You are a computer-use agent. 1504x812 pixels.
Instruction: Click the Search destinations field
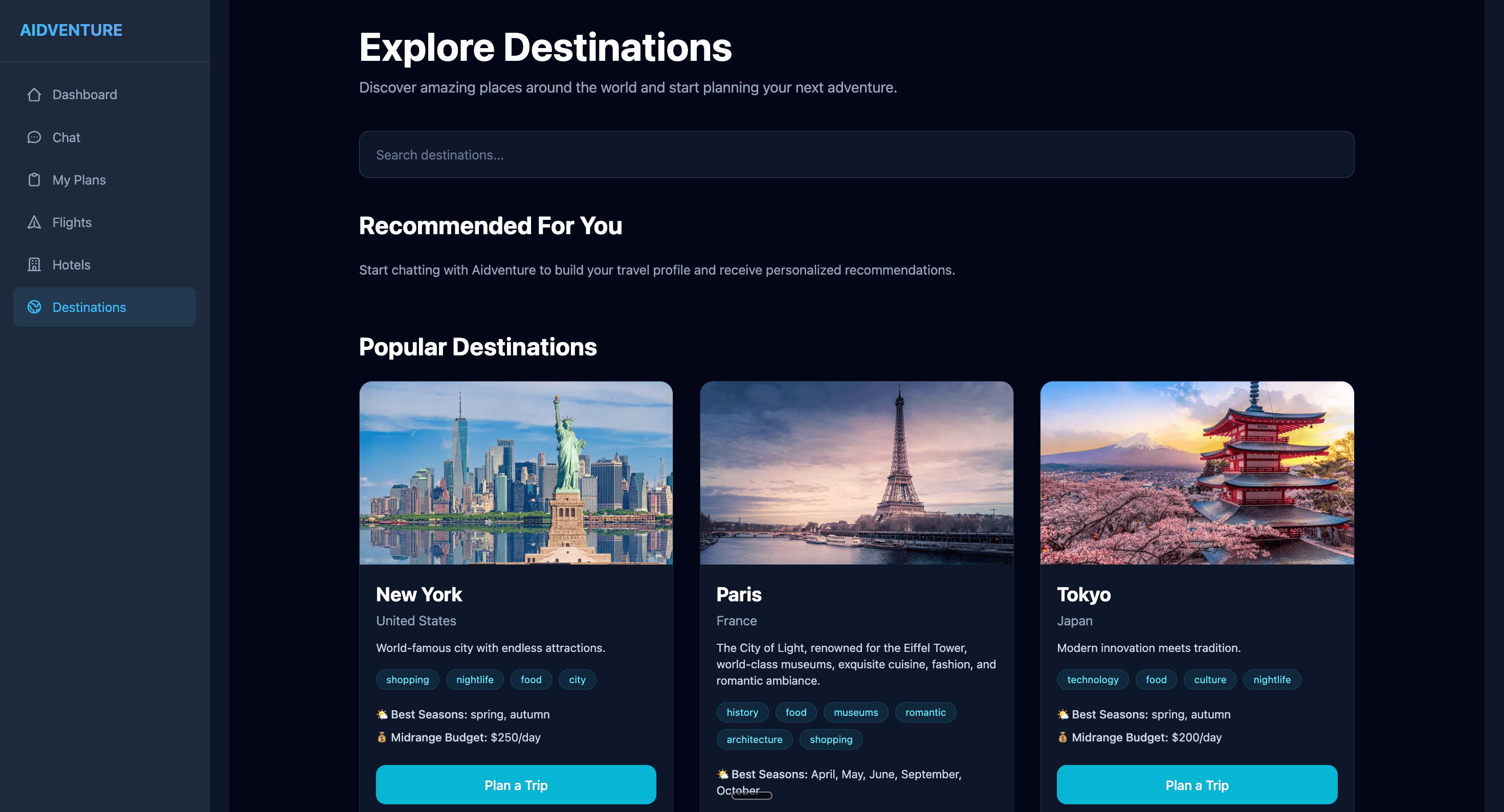(x=856, y=155)
